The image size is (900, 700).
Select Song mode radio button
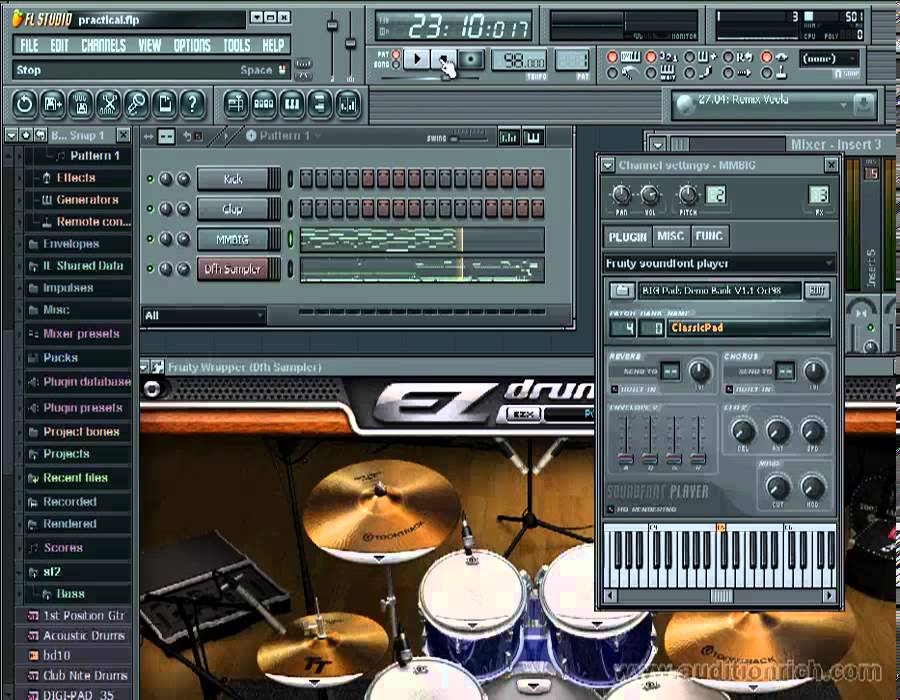tap(396, 65)
